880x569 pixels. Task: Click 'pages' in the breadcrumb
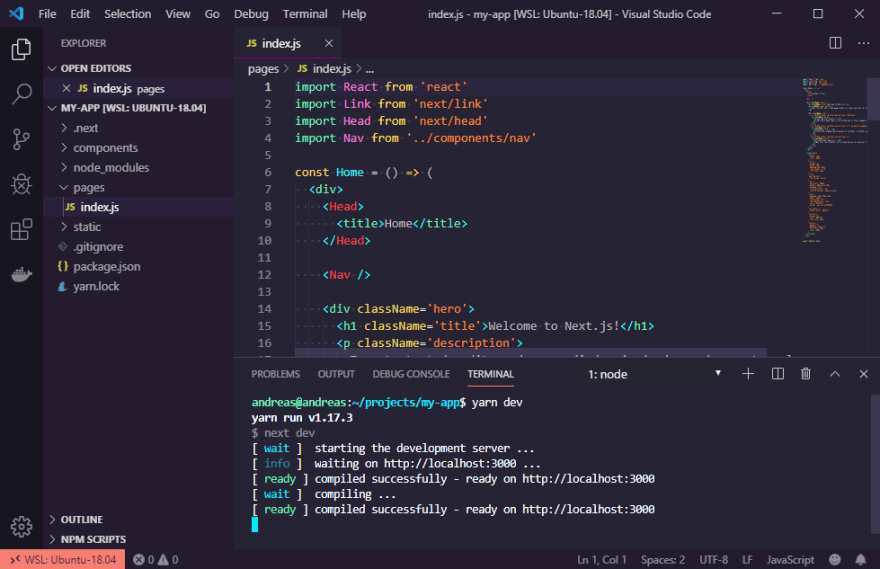[x=263, y=69]
